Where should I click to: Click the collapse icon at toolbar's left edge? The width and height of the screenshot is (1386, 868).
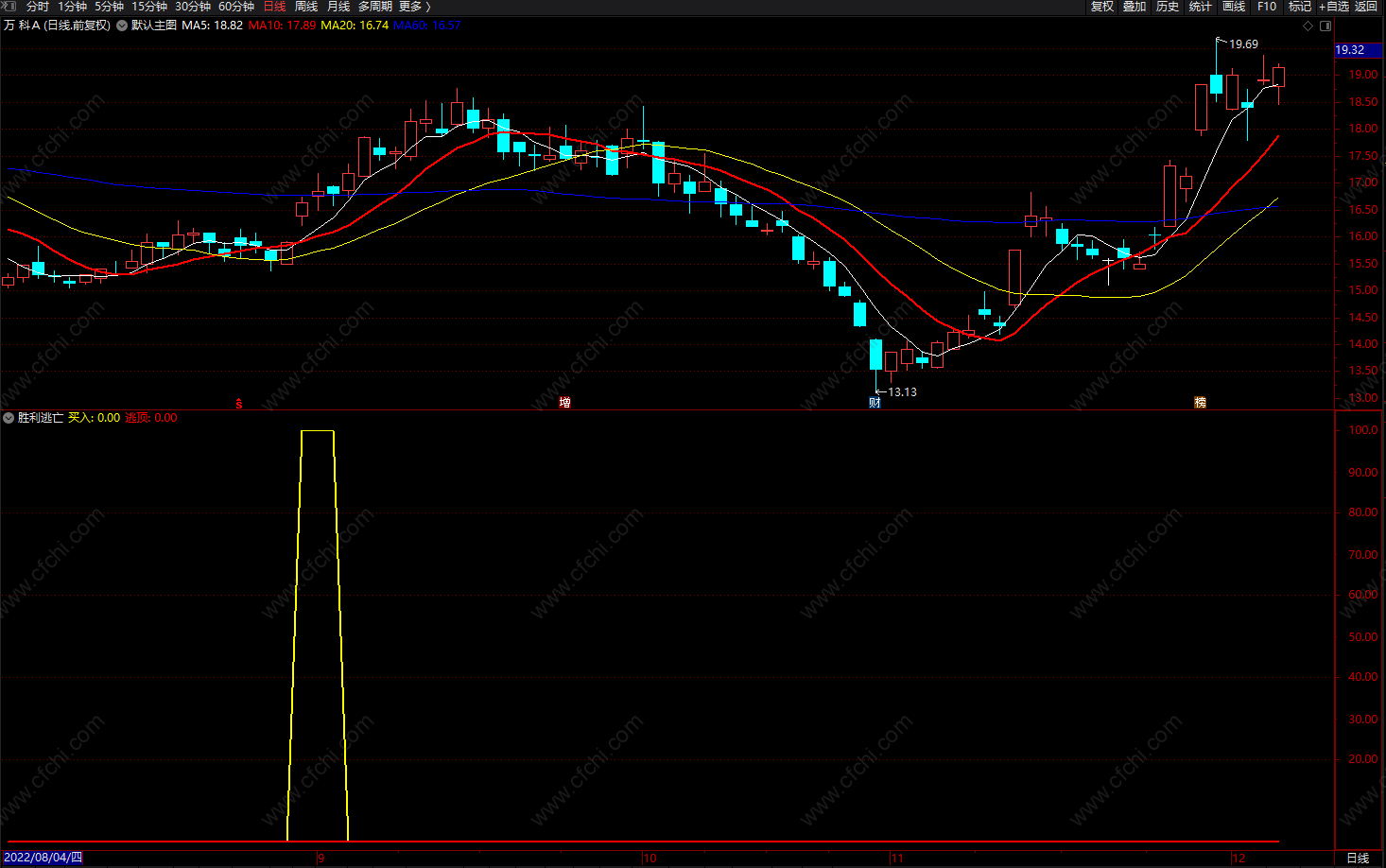click(x=9, y=6)
